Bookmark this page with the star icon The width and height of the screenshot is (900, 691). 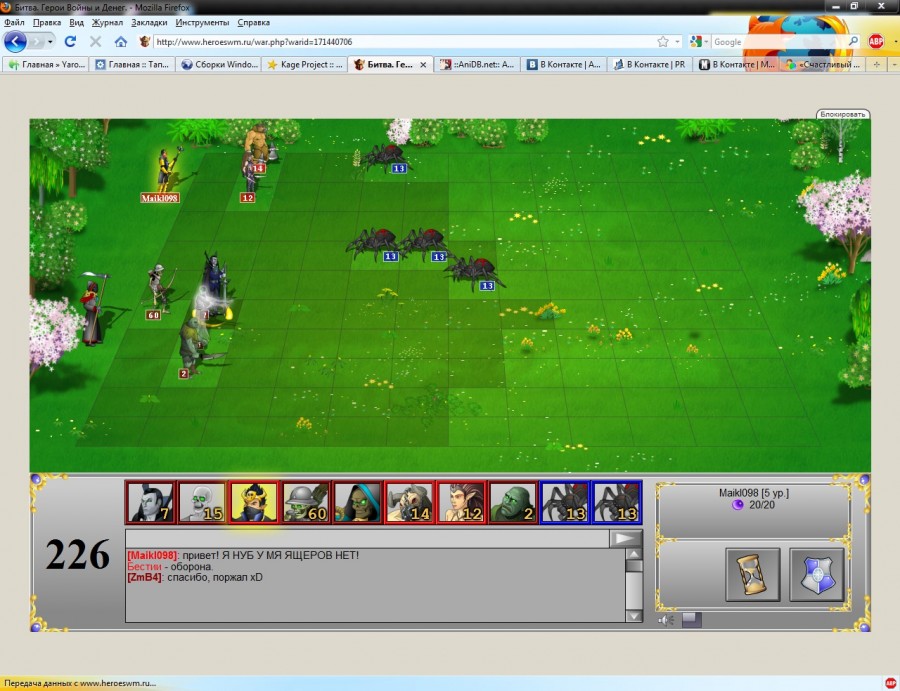tap(663, 41)
